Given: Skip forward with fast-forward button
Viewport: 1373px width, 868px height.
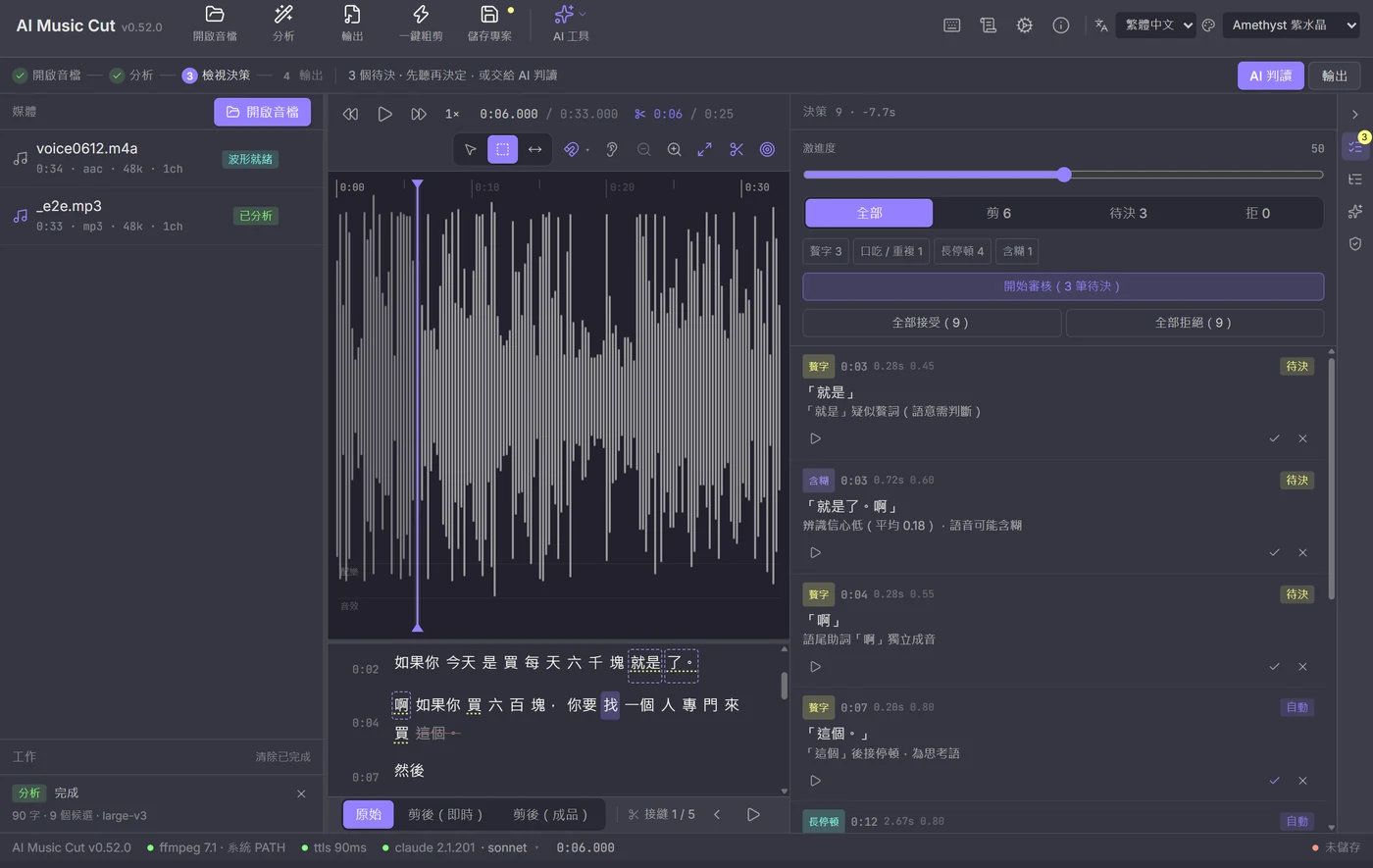Looking at the screenshot, I should (x=419, y=114).
